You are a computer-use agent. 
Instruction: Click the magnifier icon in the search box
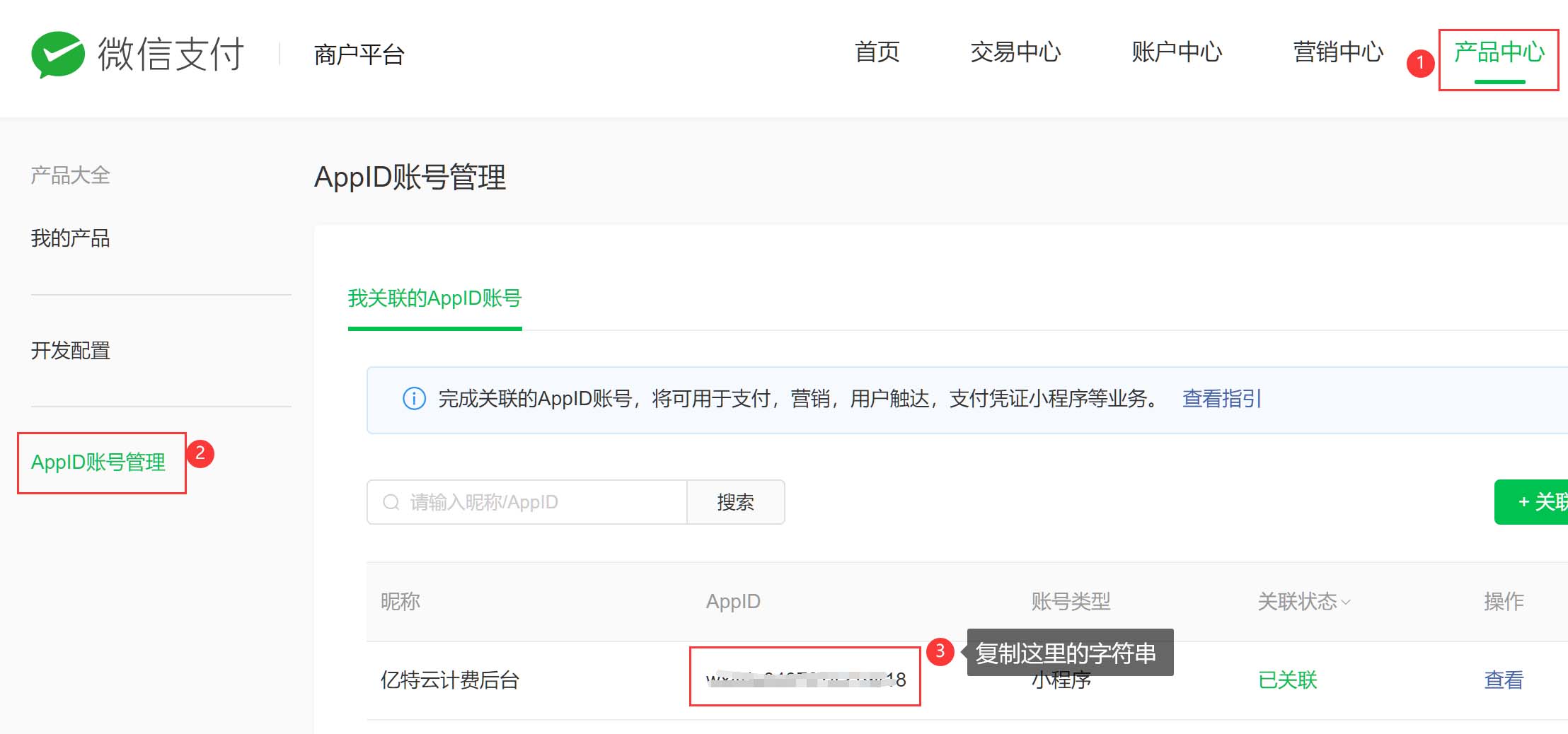[391, 502]
